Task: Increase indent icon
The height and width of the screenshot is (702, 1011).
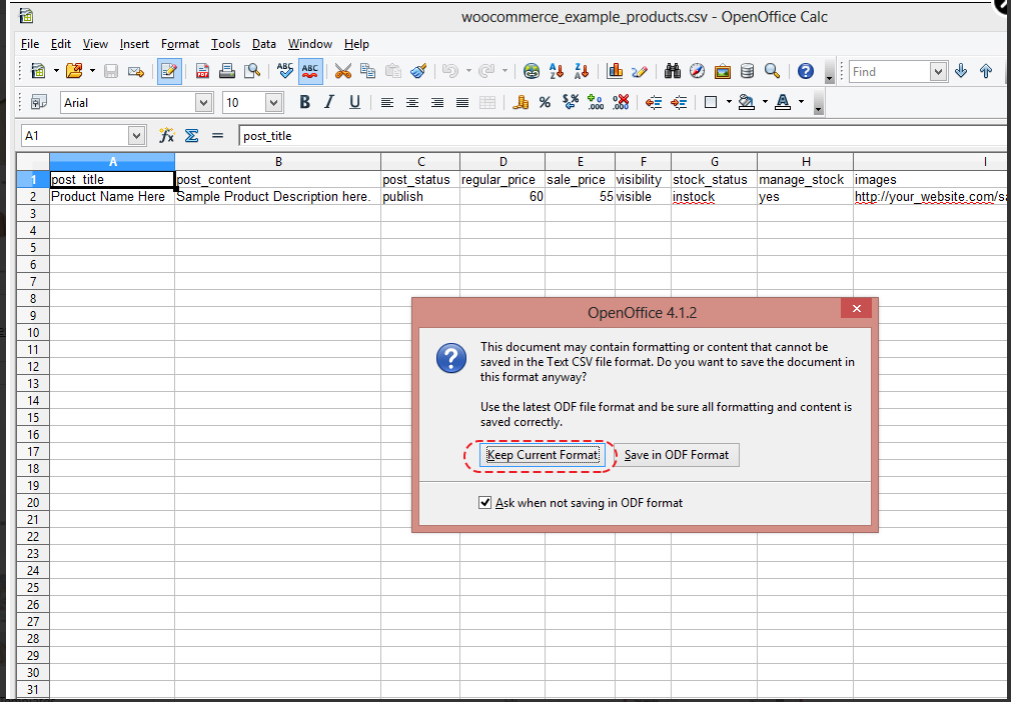Action: coord(678,102)
